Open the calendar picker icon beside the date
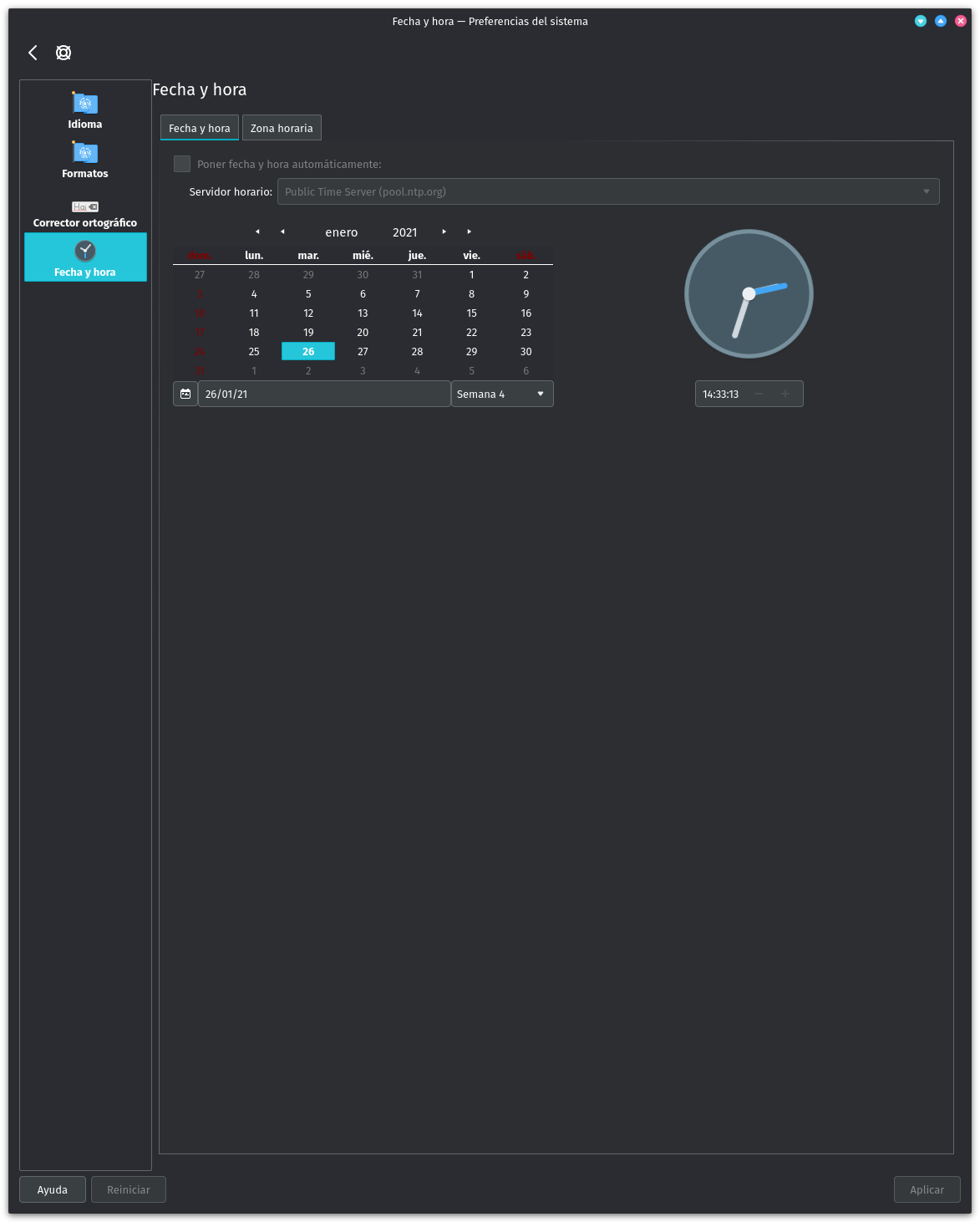 (x=185, y=393)
